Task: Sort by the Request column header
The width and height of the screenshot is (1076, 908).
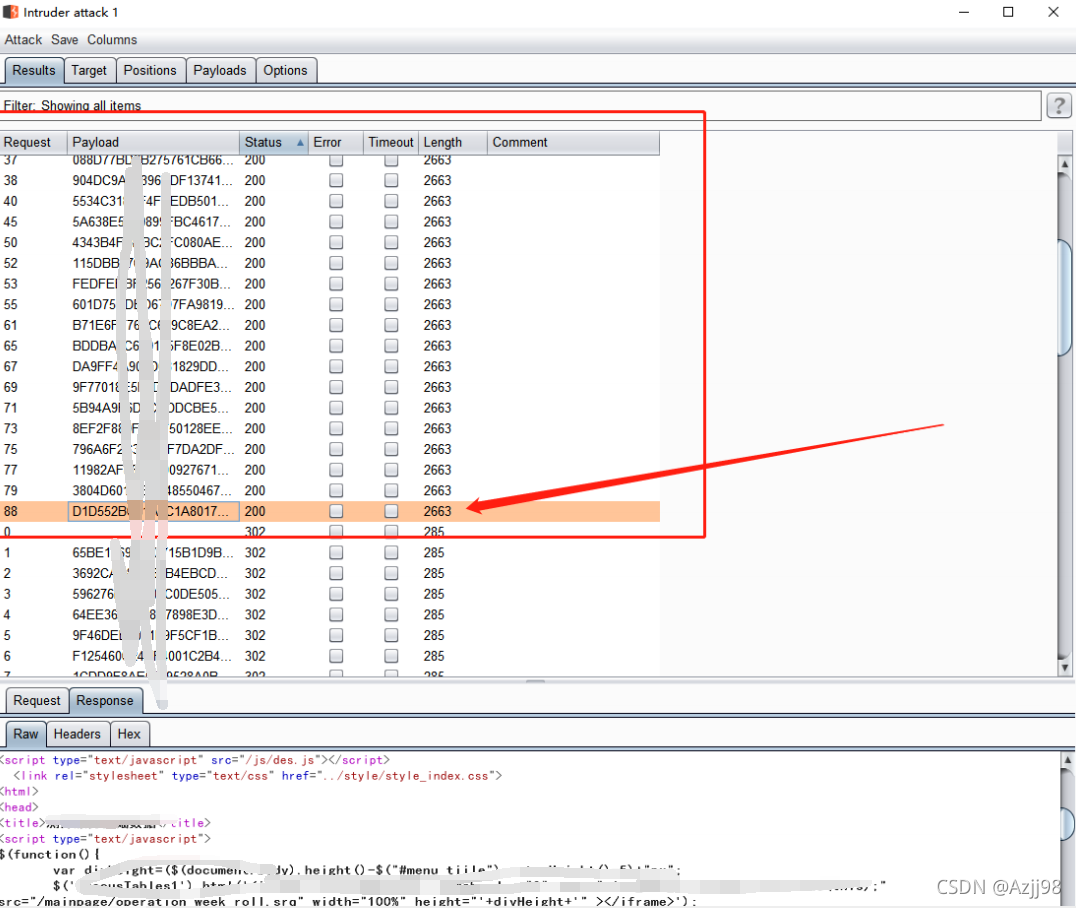Action: [34, 142]
